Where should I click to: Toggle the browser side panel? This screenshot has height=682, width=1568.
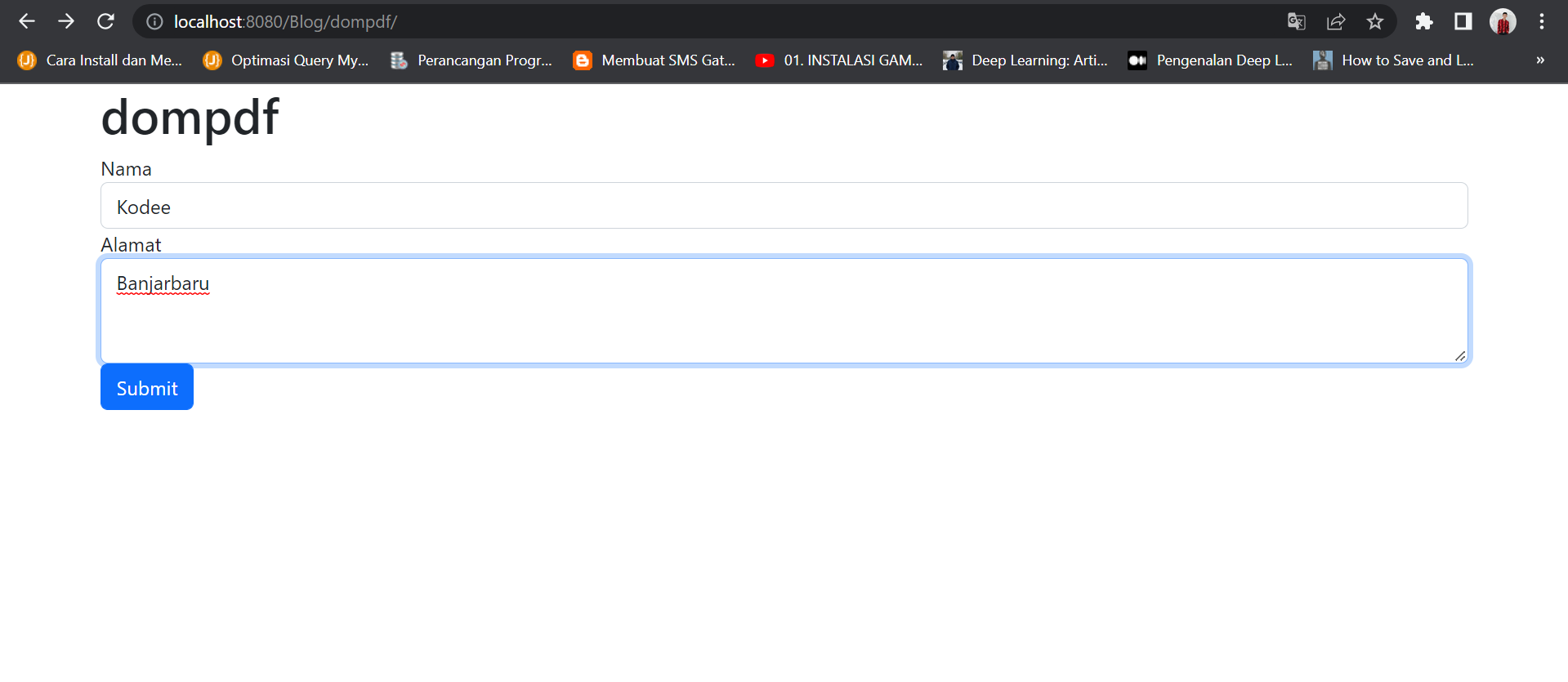tap(1463, 22)
